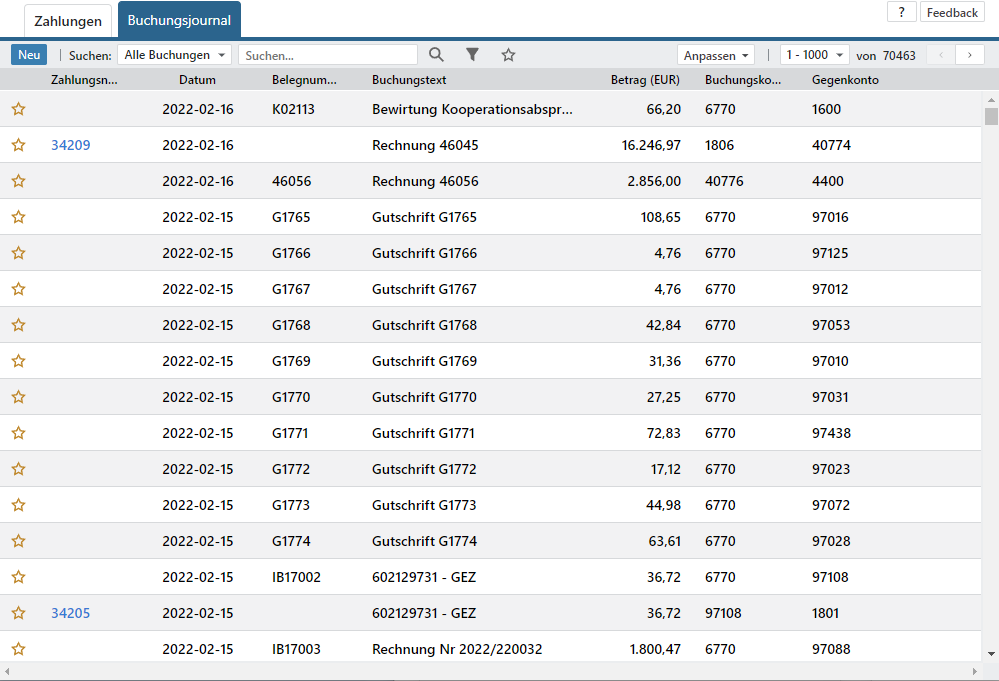Go to next page arrow
This screenshot has height=681, width=999.
(970, 55)
